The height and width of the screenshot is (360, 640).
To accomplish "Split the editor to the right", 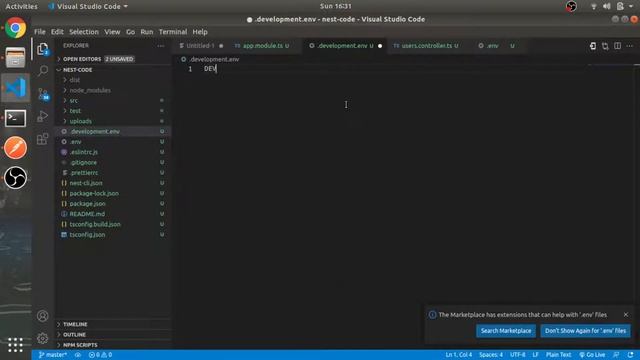I will pos(618,46).
